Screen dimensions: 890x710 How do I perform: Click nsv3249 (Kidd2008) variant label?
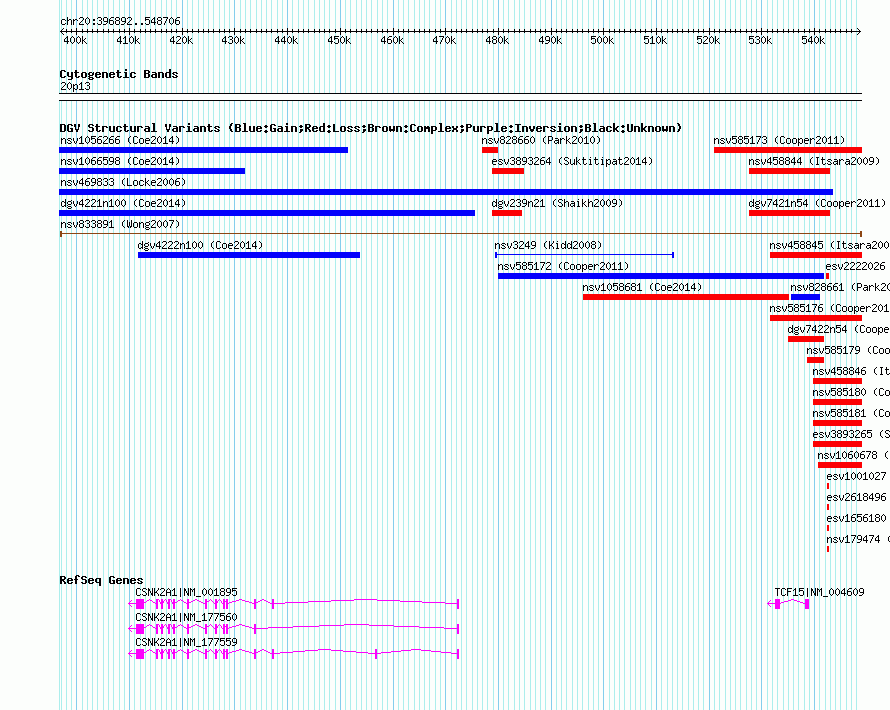548,245
